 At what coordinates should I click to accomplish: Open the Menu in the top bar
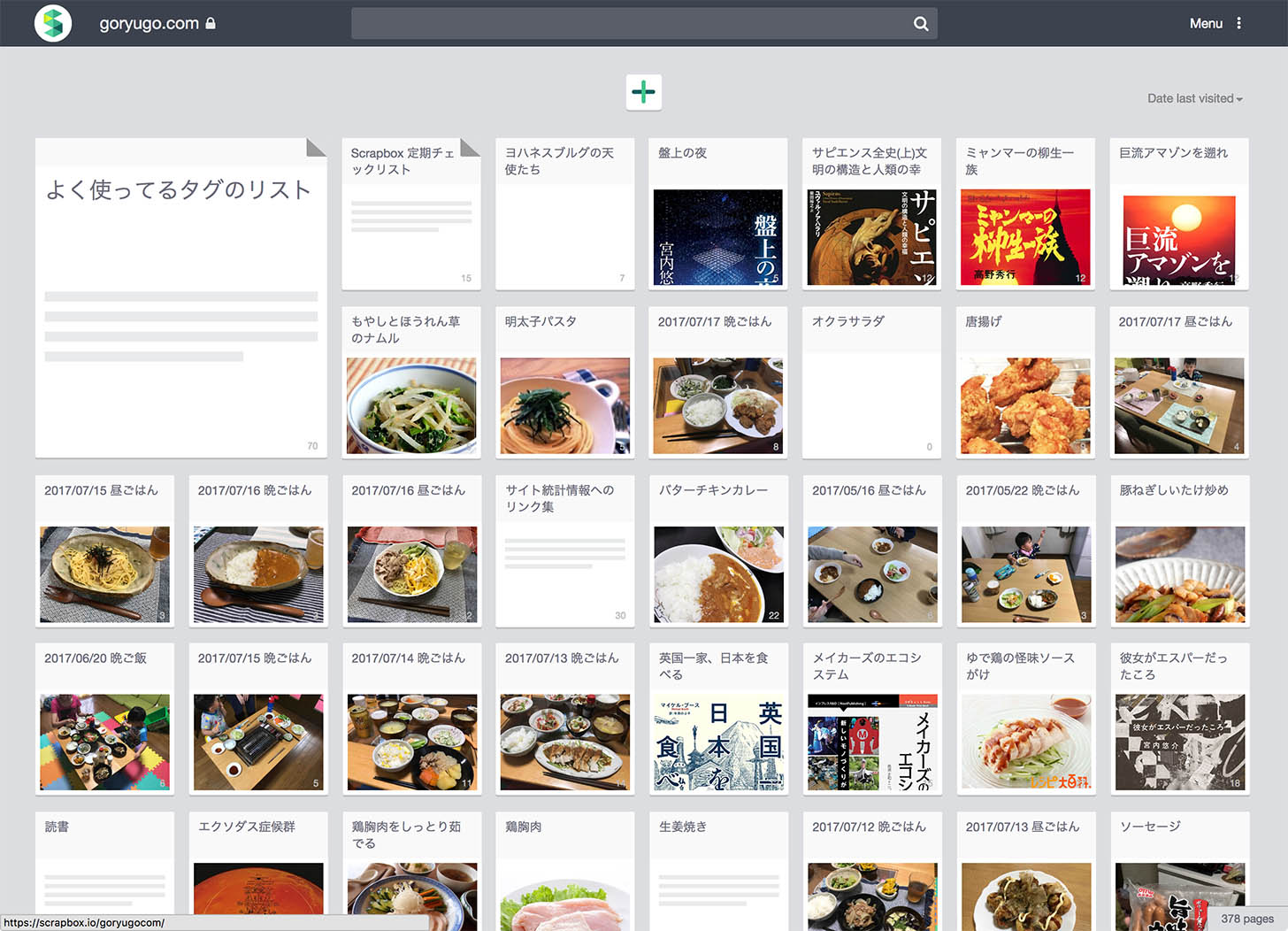[1206, 23]
